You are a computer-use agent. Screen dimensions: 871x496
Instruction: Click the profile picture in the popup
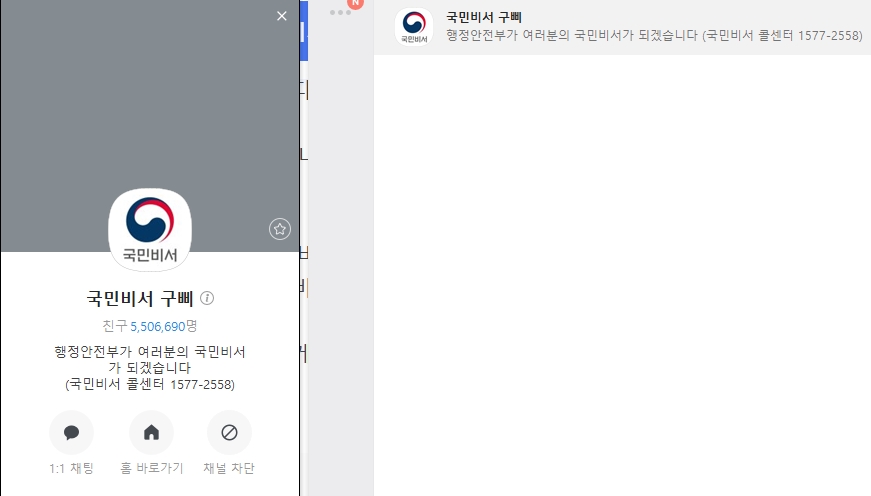pos(150,229)
